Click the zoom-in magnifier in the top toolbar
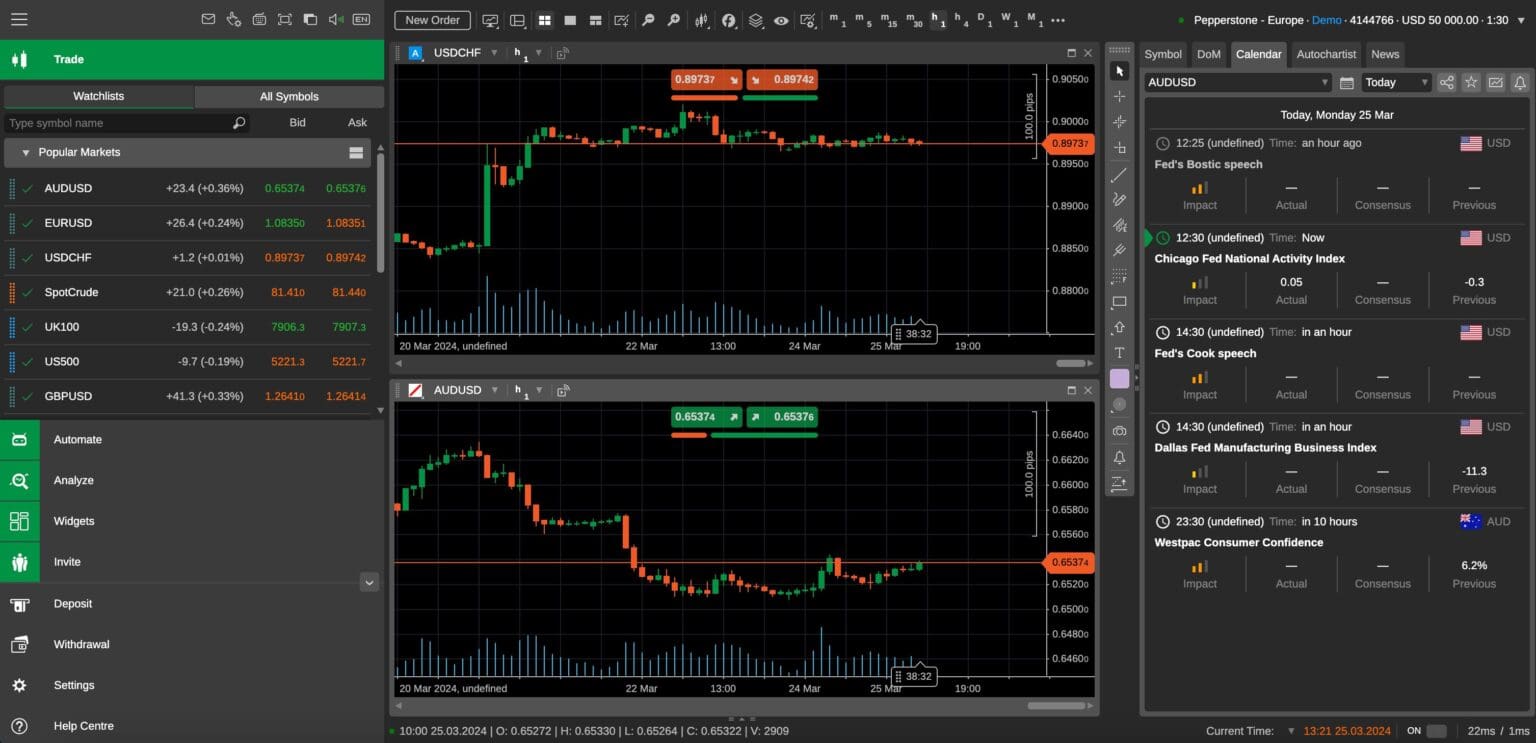This screenshot has width=1536, height=743. tap(672, 20)
